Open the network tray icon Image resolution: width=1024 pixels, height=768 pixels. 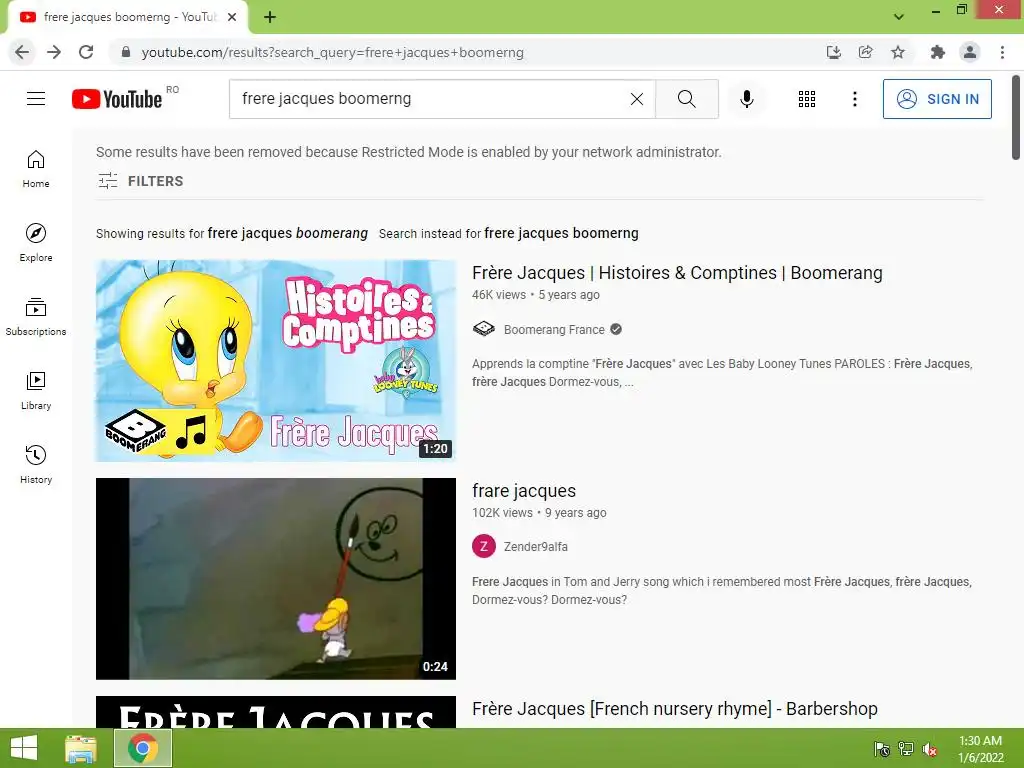(906, 749)
